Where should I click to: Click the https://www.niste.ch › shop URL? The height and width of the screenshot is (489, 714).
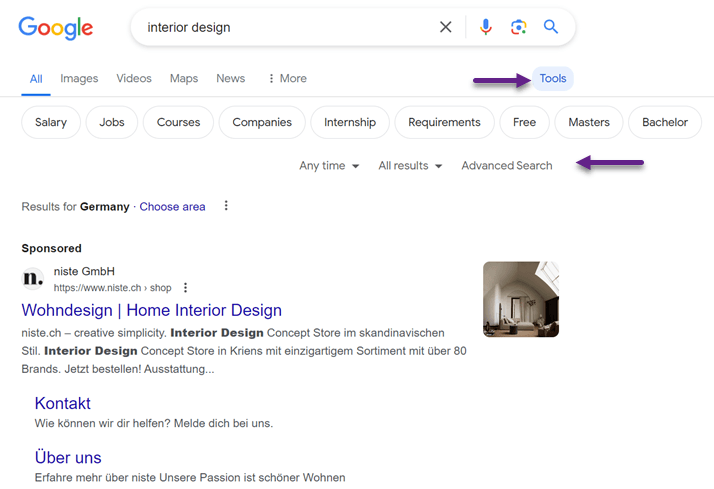(112, 288)
